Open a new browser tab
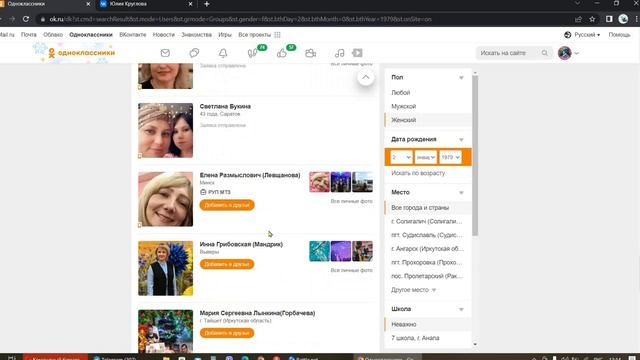 pyautogui.click(x=207, y=4)
